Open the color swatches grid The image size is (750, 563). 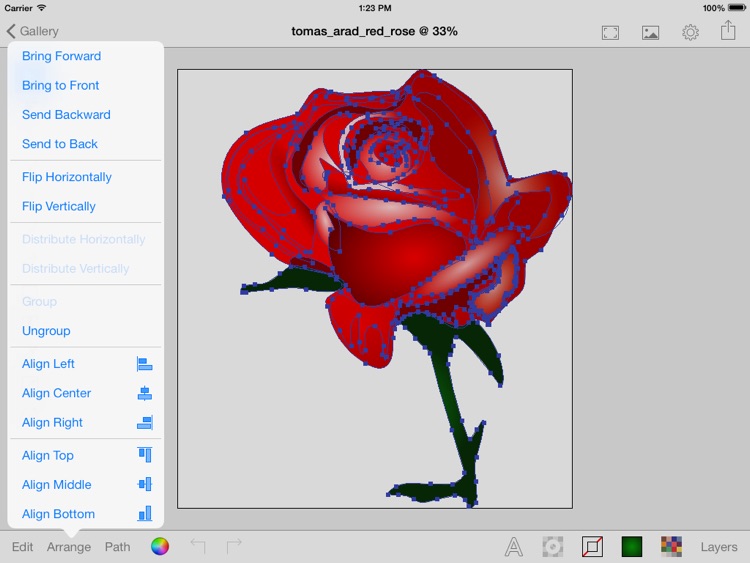pos(671,546)
